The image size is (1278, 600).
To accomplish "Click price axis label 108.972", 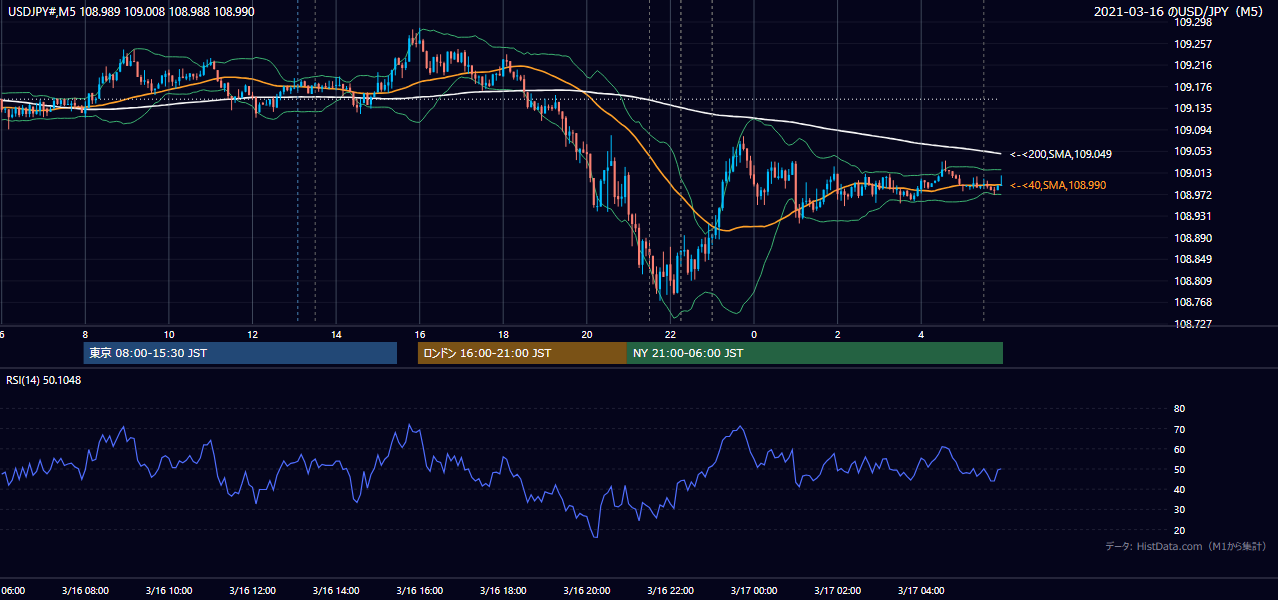I will pyautogui.click(x=1193, y=195).
